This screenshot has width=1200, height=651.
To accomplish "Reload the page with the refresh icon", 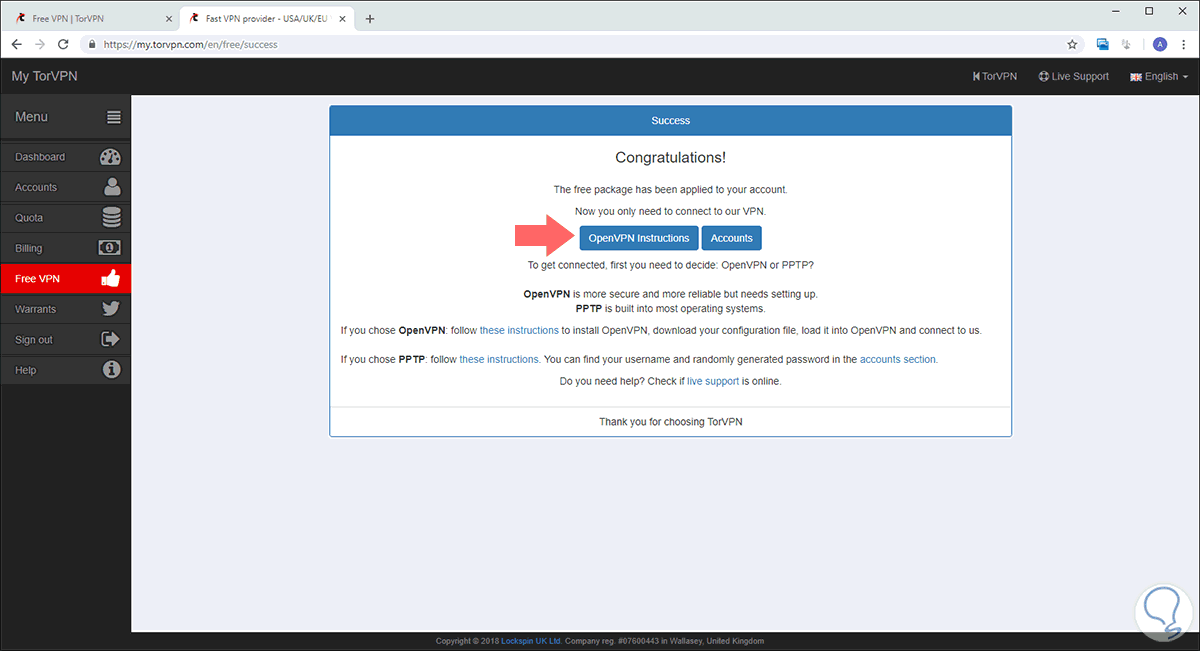I will coord(64,44).
